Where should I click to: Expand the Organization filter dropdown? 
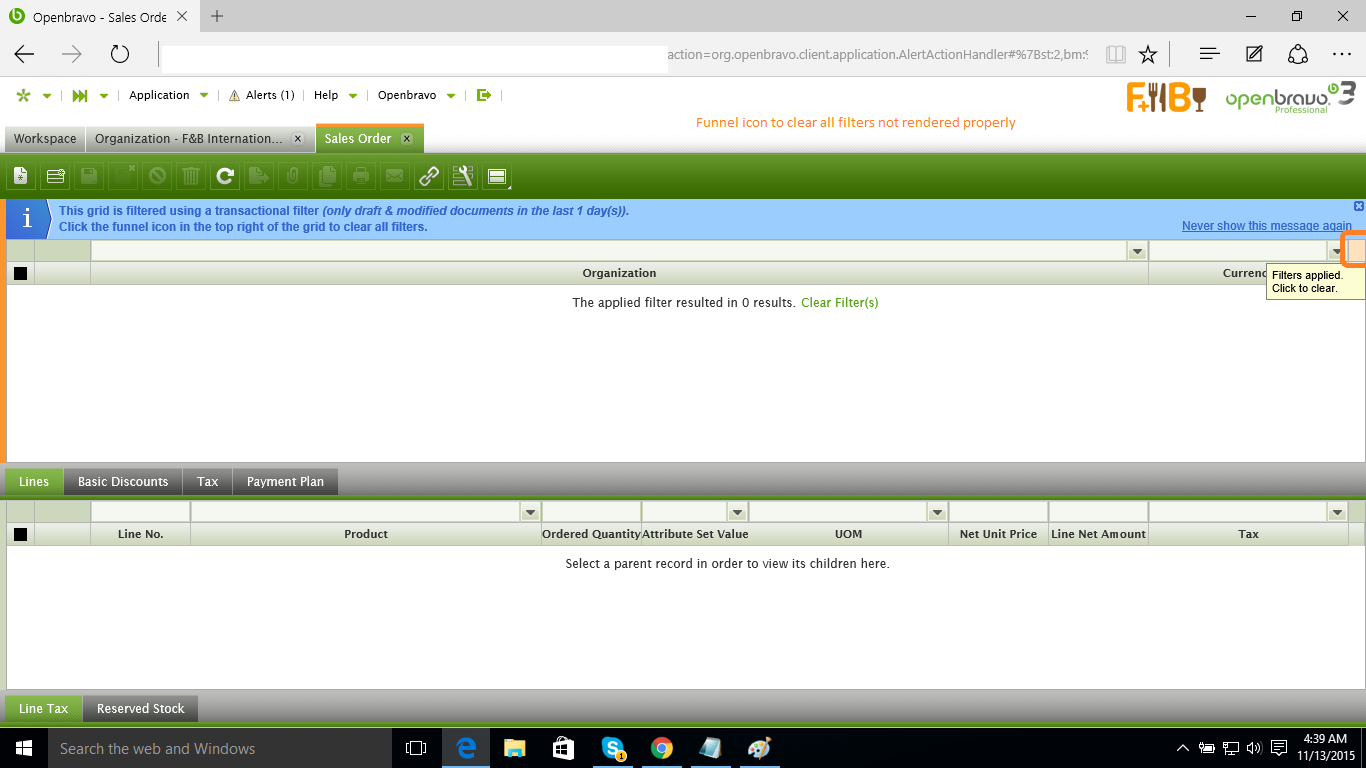point(1137,251)
